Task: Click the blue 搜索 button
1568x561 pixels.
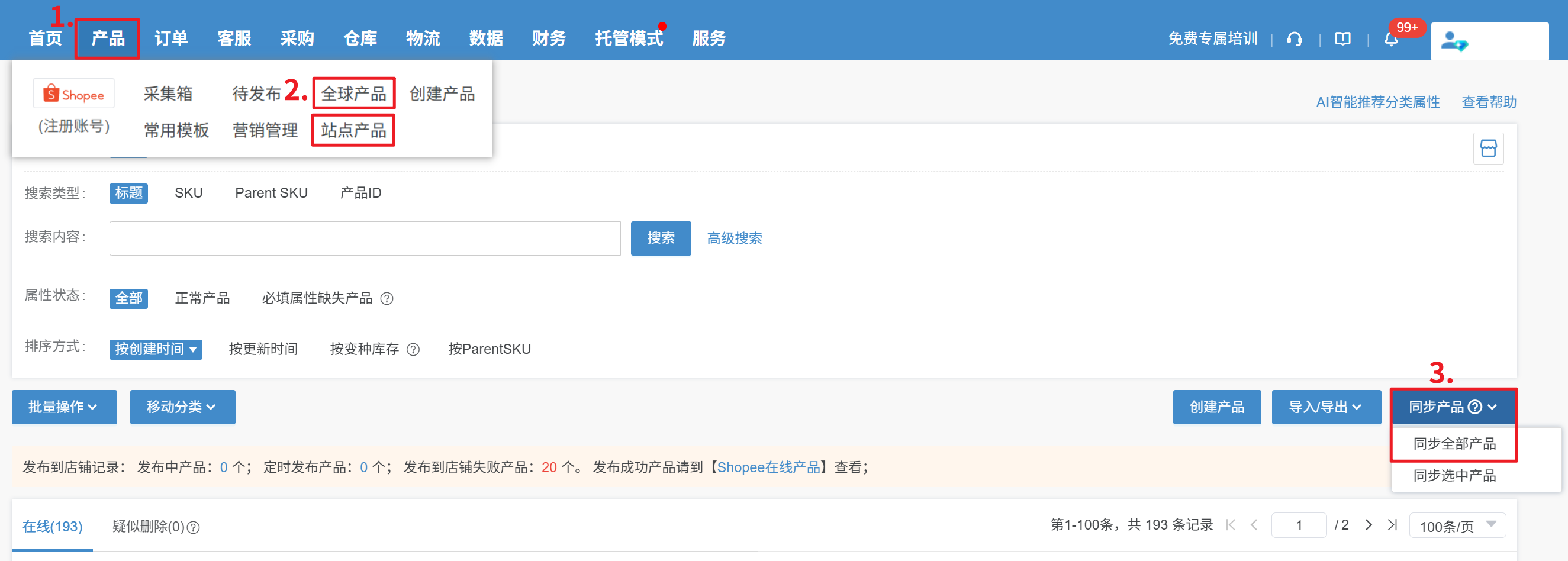Action: (x=661, y=238)
